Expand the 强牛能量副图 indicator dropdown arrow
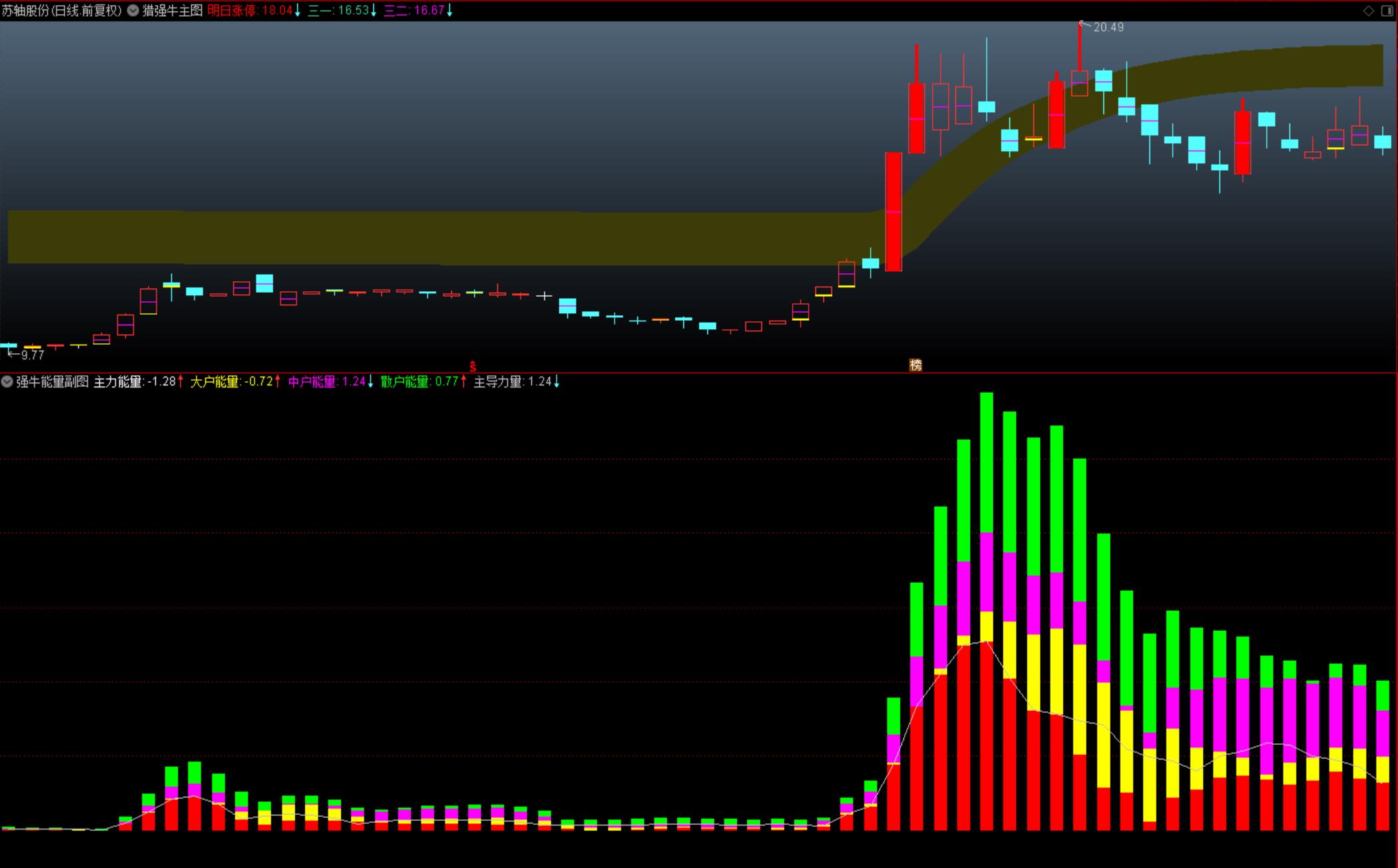1398x868 pixels. tap(7, 382)
